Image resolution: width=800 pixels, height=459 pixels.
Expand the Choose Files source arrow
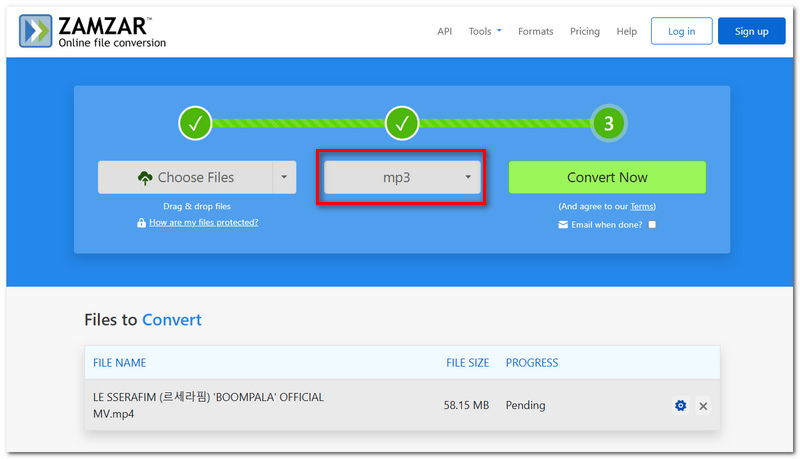pyautogui.click(x=284, y=177)
